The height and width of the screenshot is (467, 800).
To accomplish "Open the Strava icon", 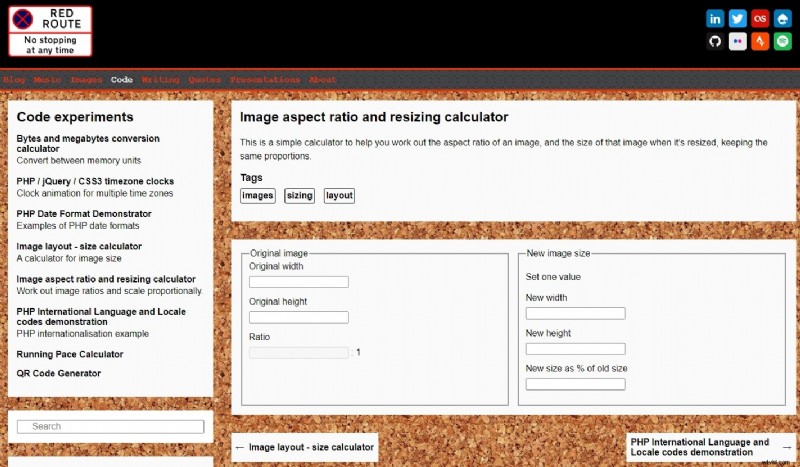I will (x=760, y=41).
